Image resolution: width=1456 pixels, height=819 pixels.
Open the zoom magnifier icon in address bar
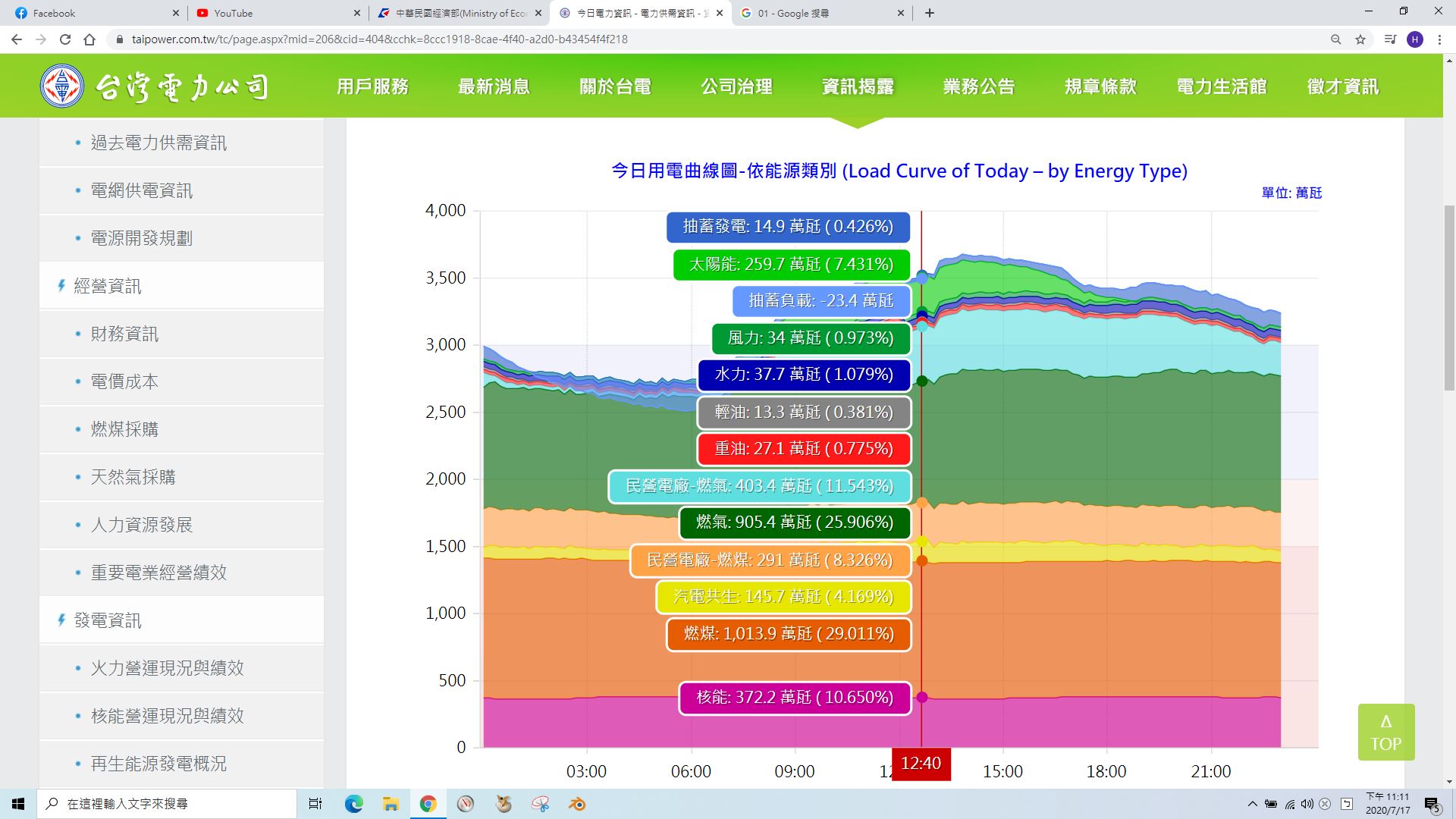click(1336, 39)
